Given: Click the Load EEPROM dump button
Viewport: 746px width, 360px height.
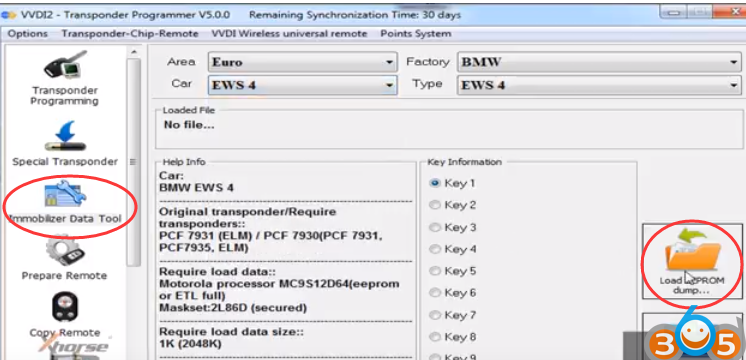Looking at the screenshot, I should click(x=692, y=262).
